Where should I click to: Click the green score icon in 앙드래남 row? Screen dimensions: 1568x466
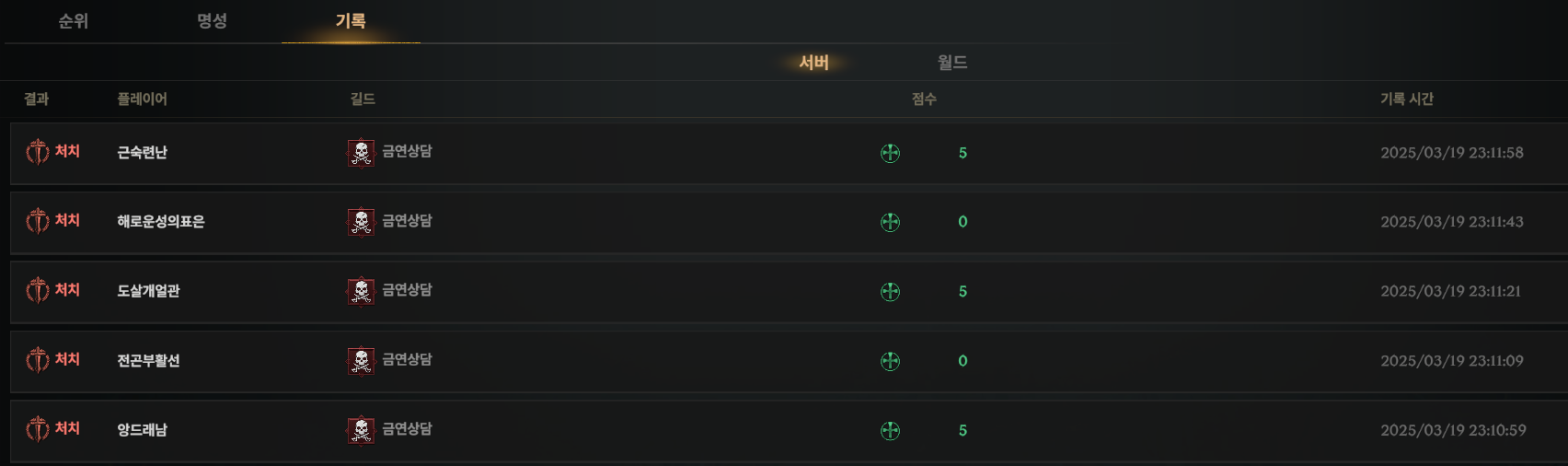point(890,431)
